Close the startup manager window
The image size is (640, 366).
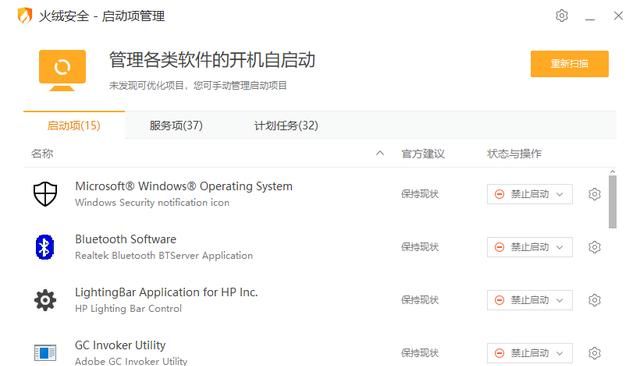click(618, 16)
